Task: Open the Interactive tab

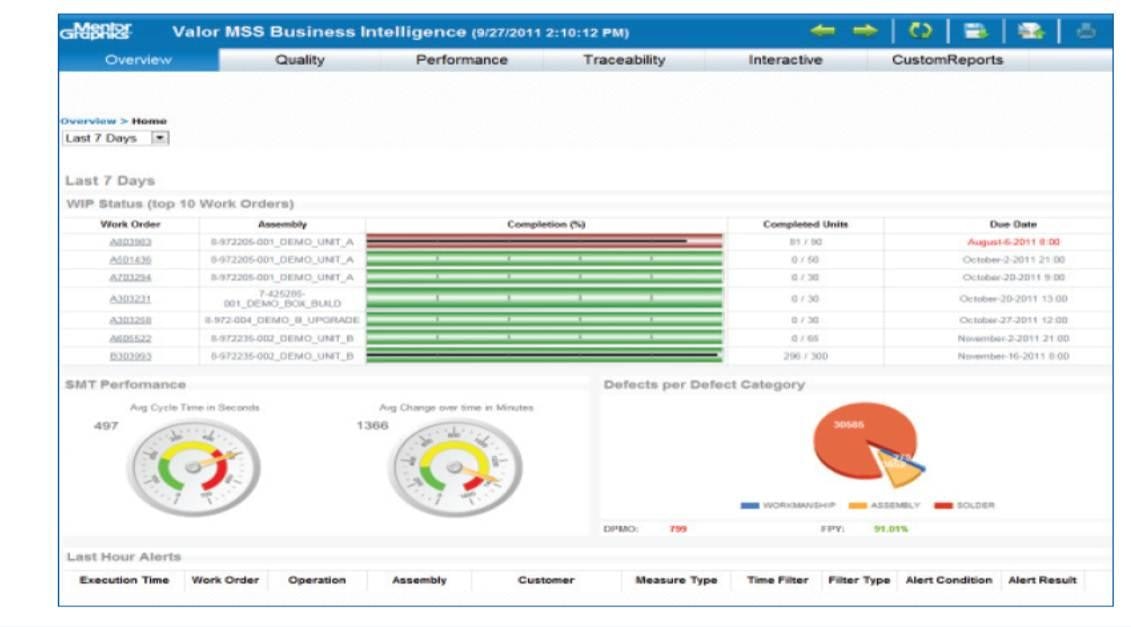Action: tap(785, 60)
